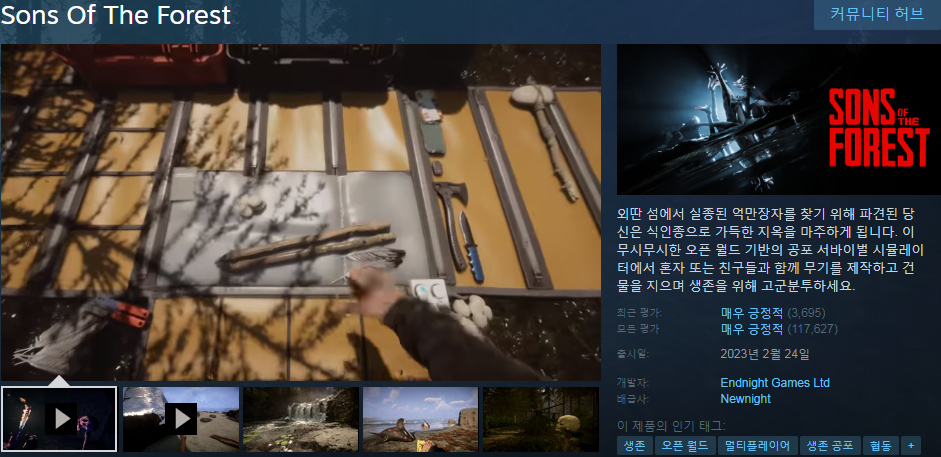The image size is (941, 457).
Task: Open publisher Newnight link
Action: tap(745, 399)
